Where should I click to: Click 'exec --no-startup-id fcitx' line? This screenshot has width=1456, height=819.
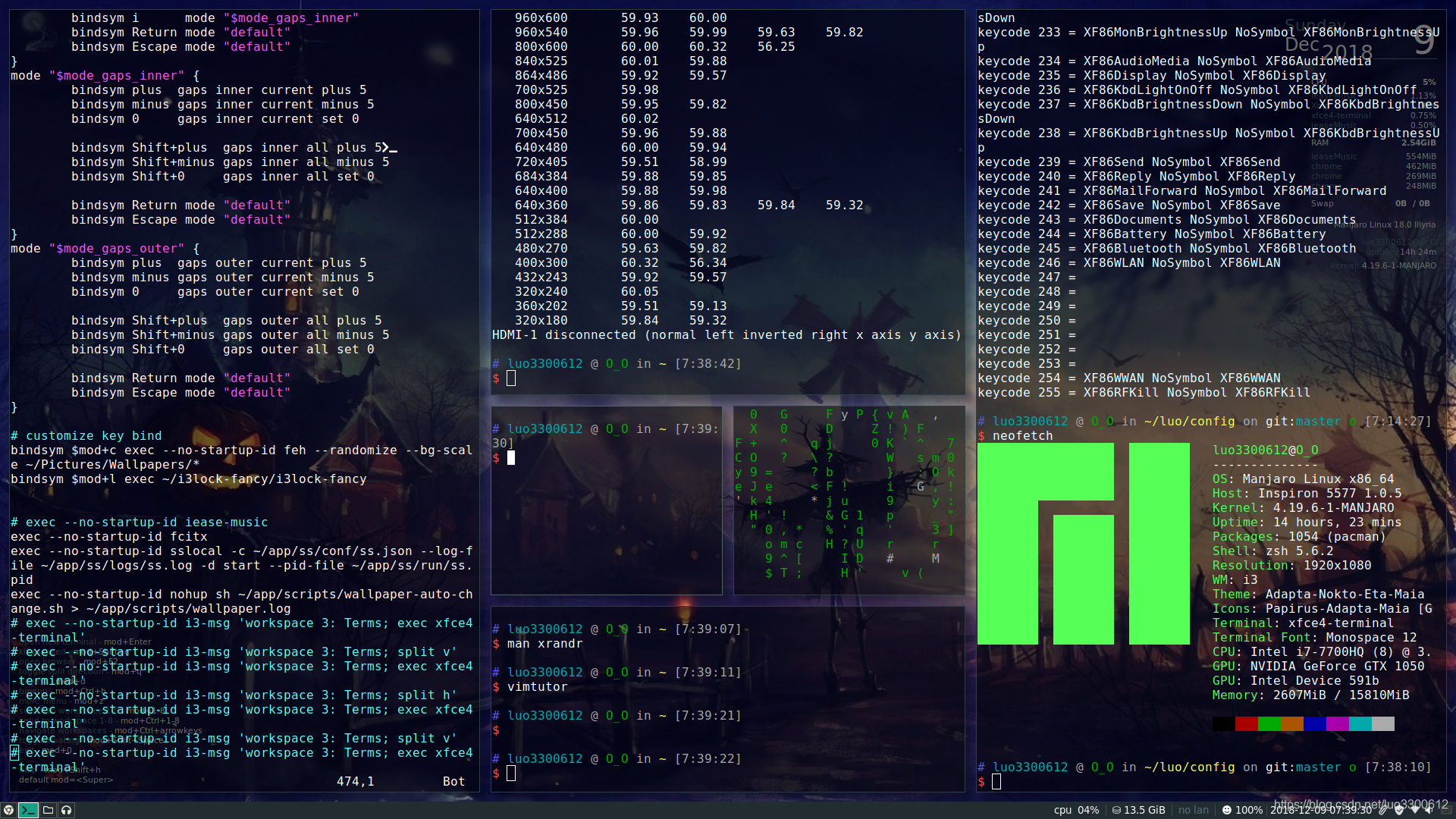tap(108, 537)
